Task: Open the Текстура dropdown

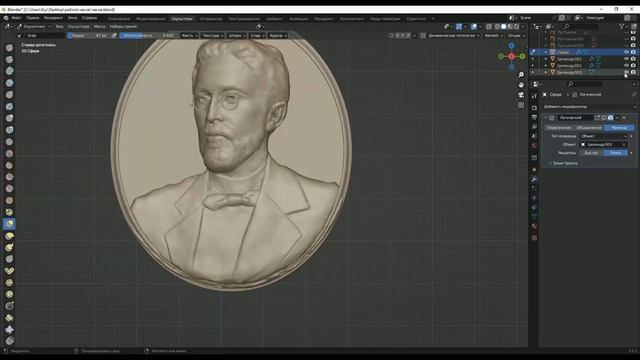Action: click(213, 36)
